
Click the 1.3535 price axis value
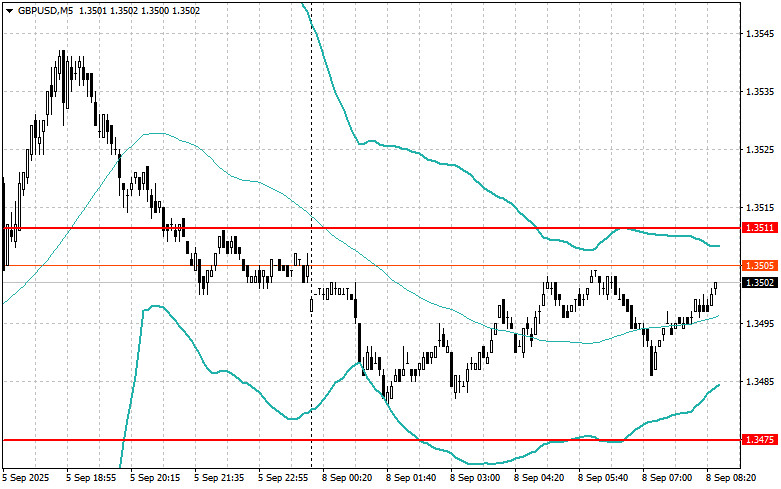[760, 92]
